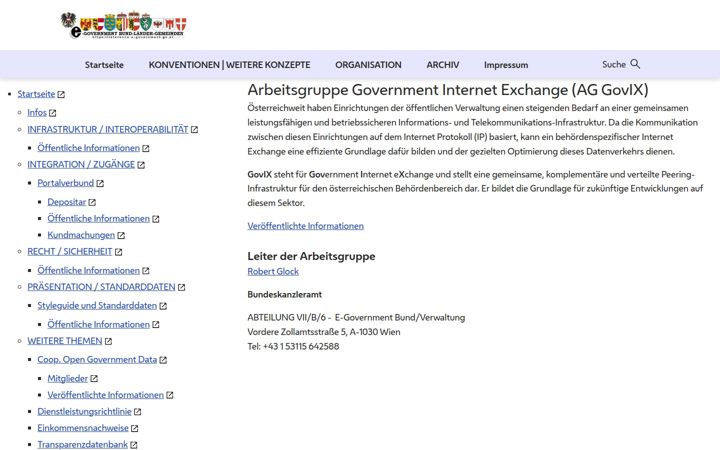Image resolution: width=720 pixels, height=450 pixels.
Task: Open the Transparenzdatenbank link
Action: tap(83, 444)
